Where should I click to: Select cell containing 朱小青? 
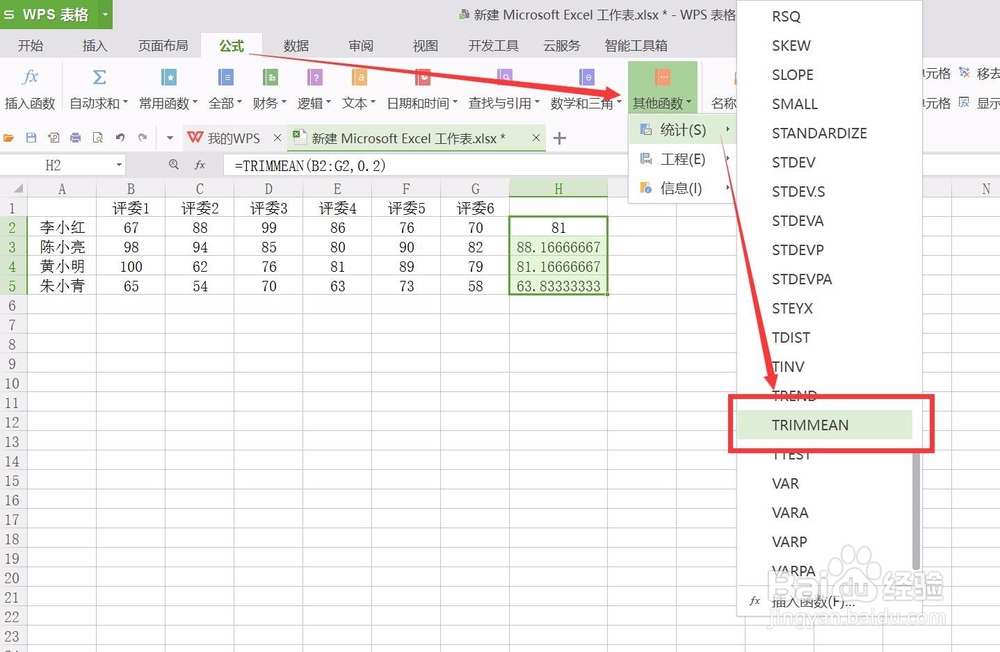point(62,286)
